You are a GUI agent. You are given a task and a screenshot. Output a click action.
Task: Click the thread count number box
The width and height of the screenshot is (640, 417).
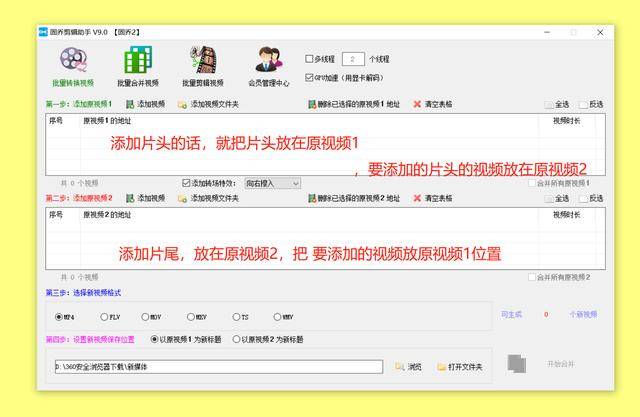[x=353, y=59]
